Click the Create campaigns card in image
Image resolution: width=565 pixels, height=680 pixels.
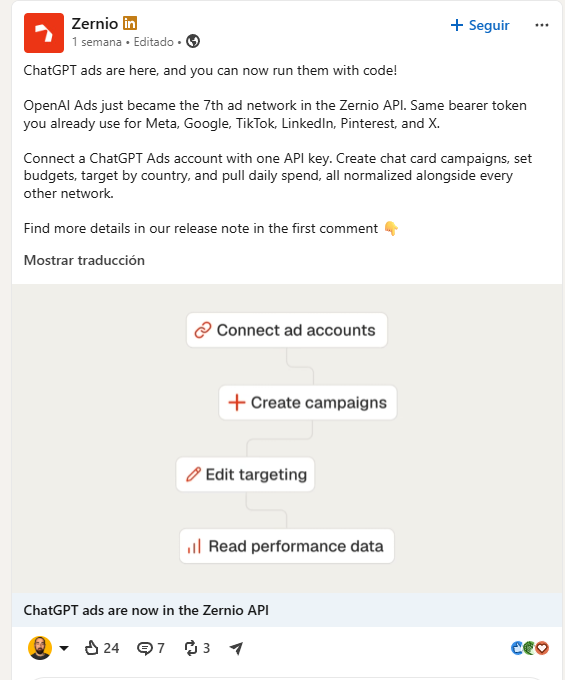coord(308,402)
